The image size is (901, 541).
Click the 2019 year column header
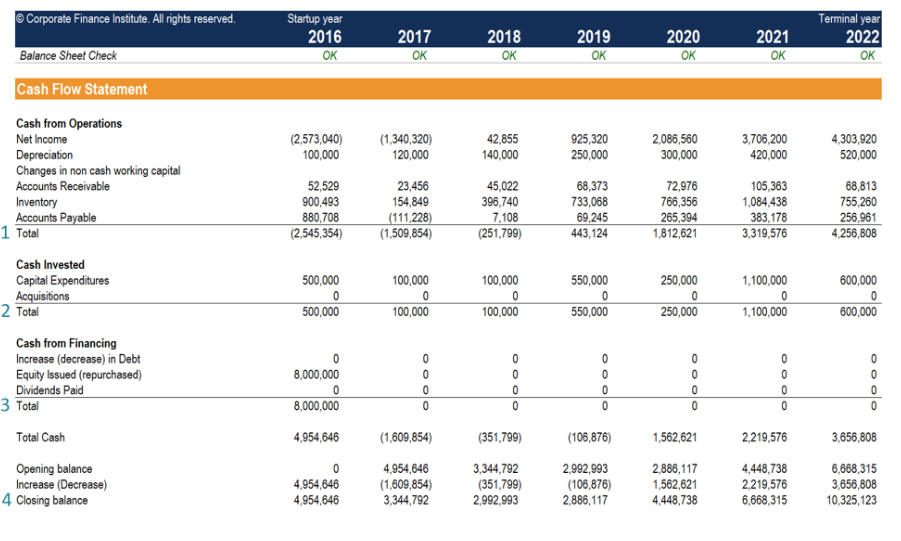593,37
